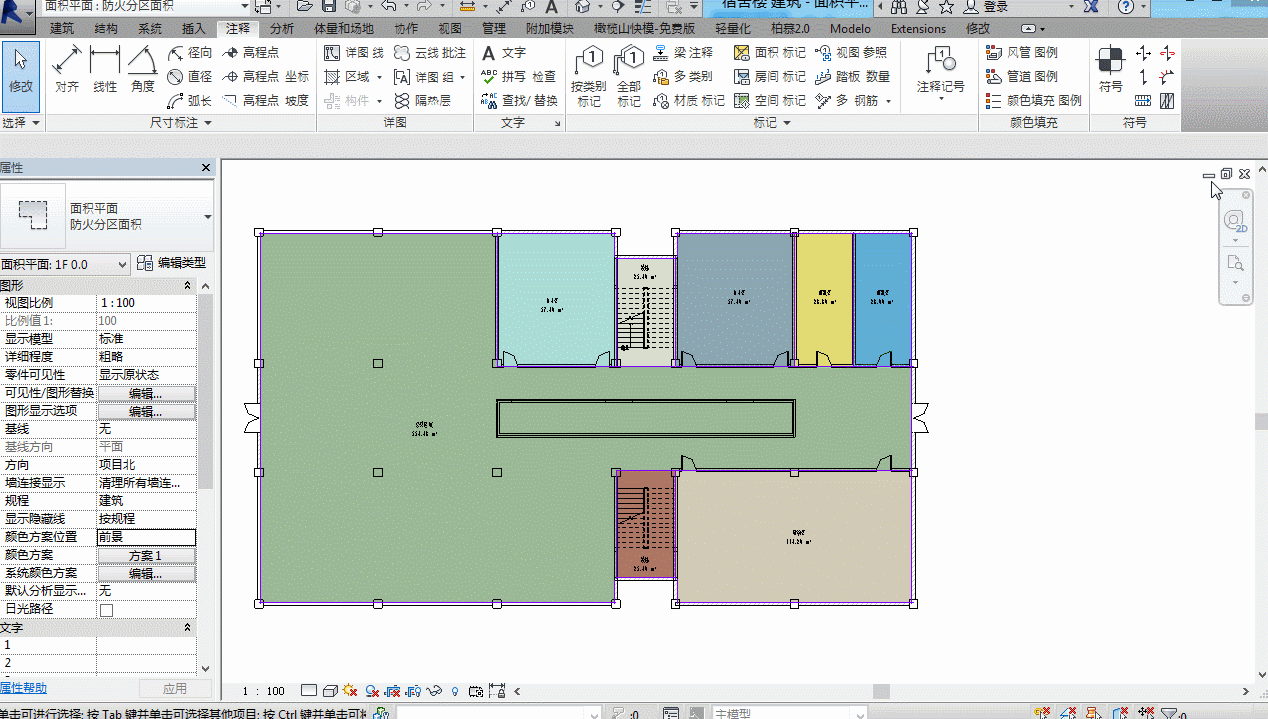Click the 1 : 100 view scale control
This screenshot has height=719, width=1268.
point(265,691)
